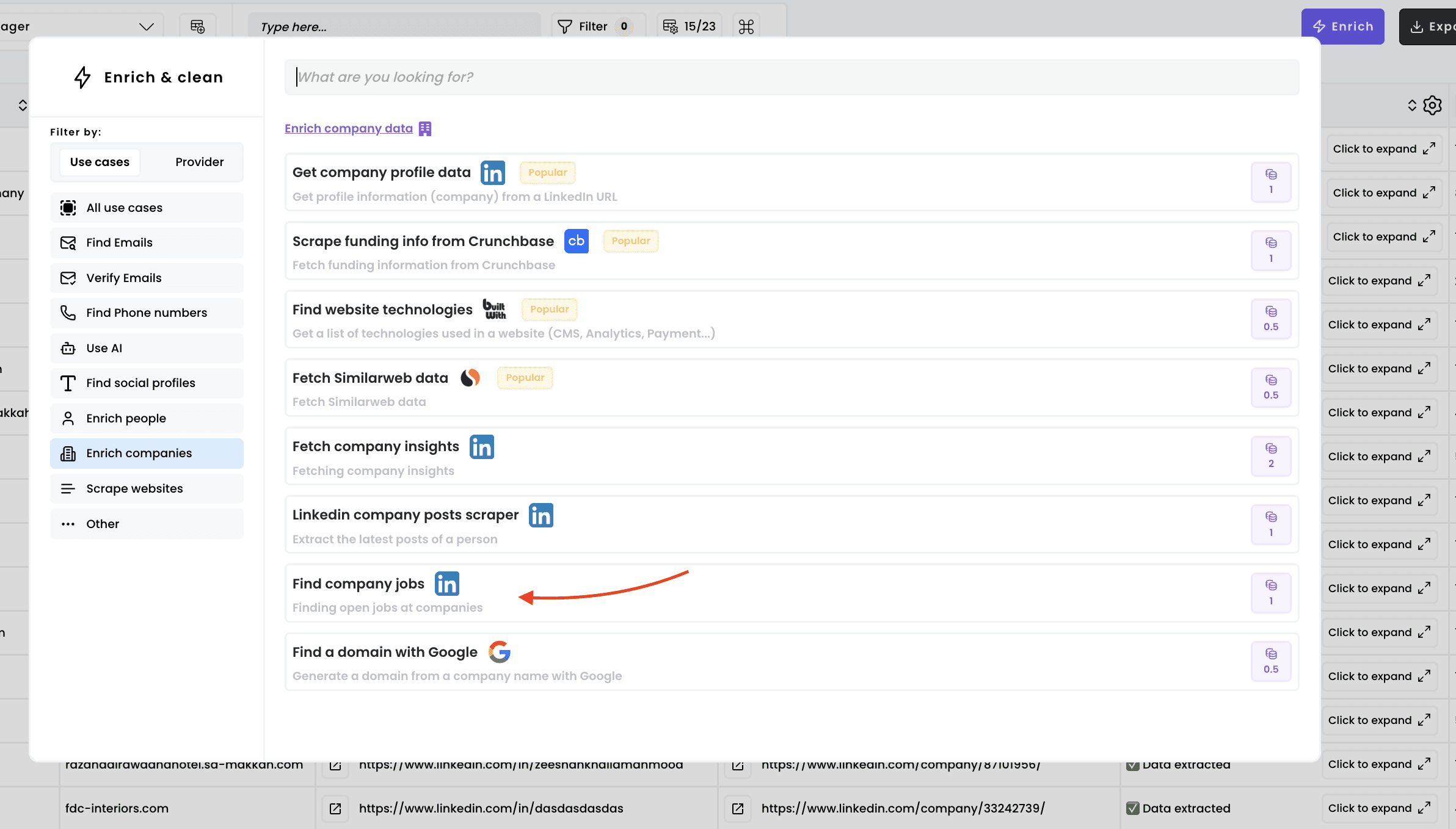Click the keyboard shortcuts command icon

pos(746,26)
